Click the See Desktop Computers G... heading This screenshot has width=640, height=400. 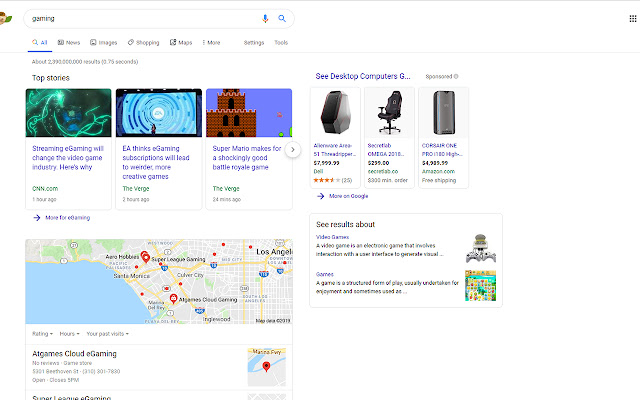click(x=363, y=76)
